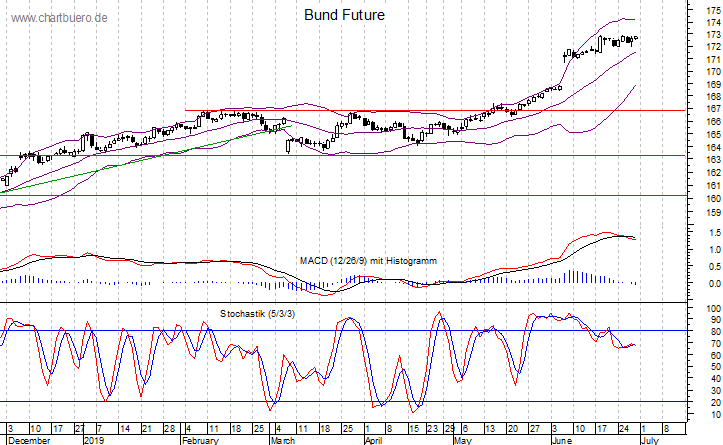Click the date label 13 in May
This screenshot has width=723, height=445.
coord(490,429)
